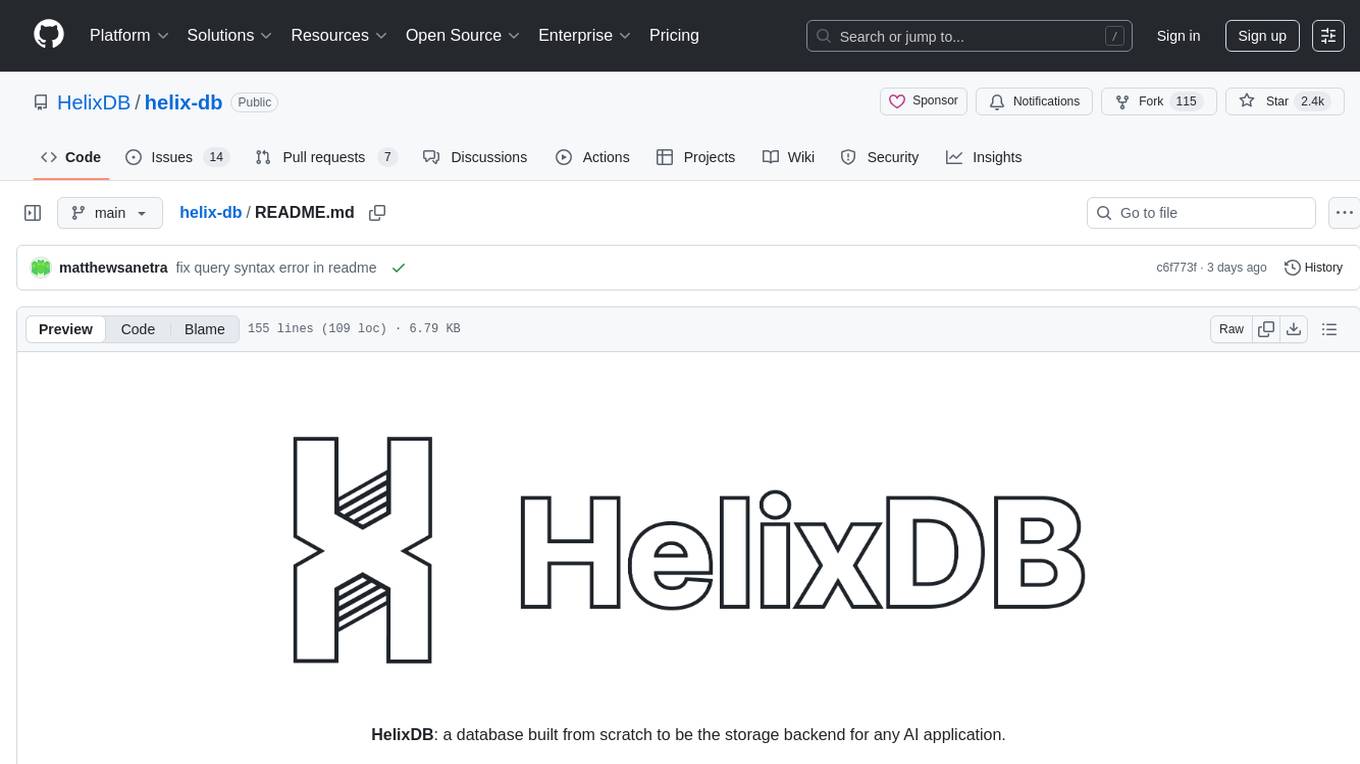1360x764 pixels.
Task: Click the Public visibility badge
Action: click(x=254, y=102)
